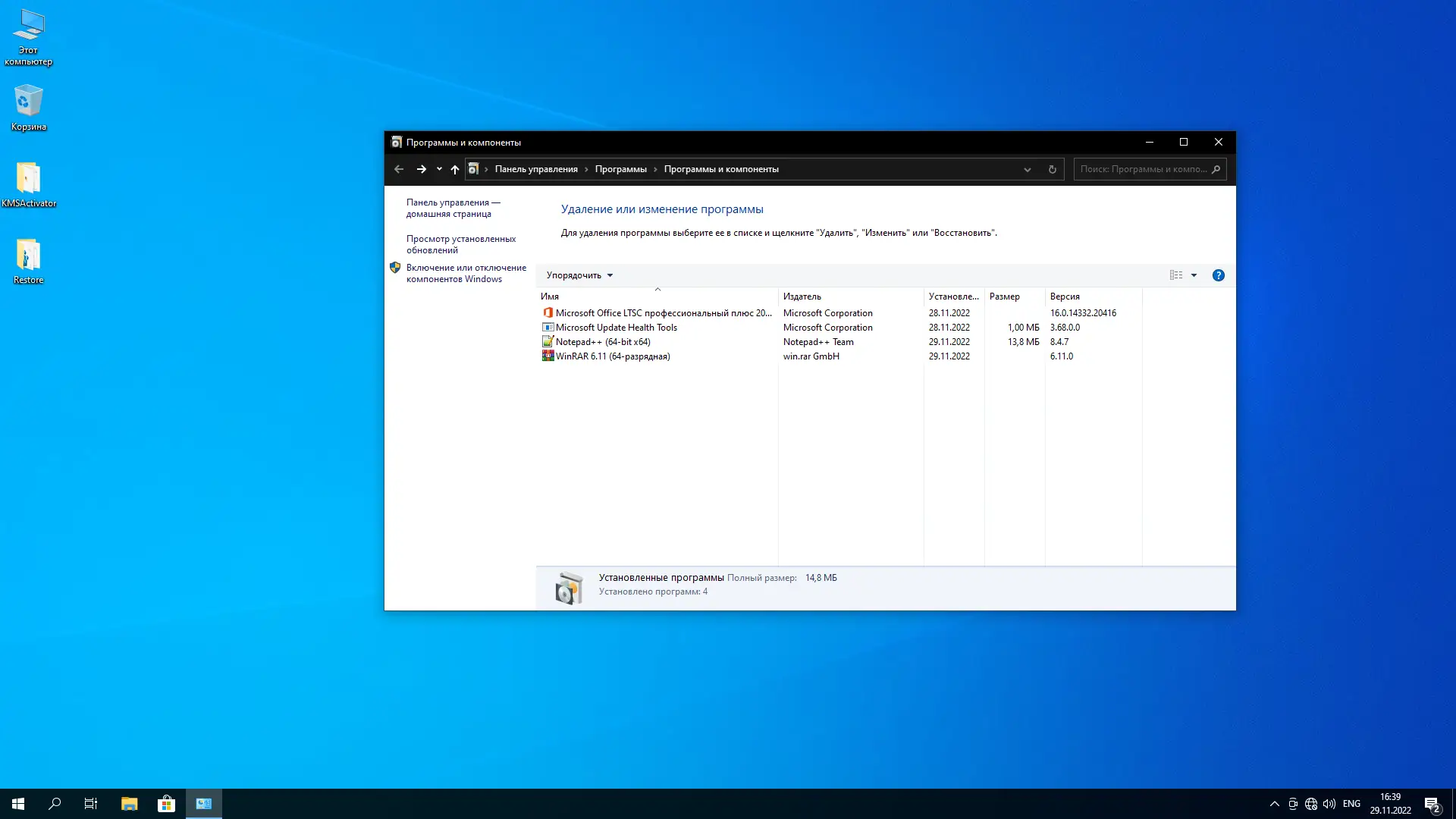Click the up-arrow navigation icon
Image resolution: width=1456 pixels, height=819 pixels.
pyautogui.click(x=455, y=169)
